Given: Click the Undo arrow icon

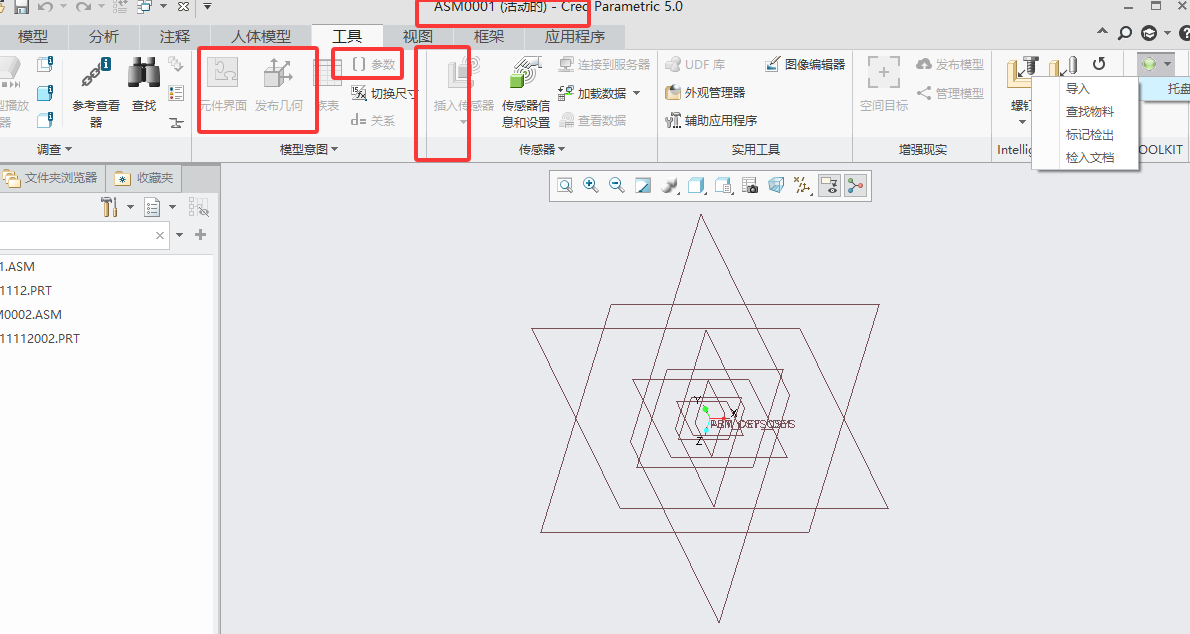Looking at the screenshot, I should 46,7.
